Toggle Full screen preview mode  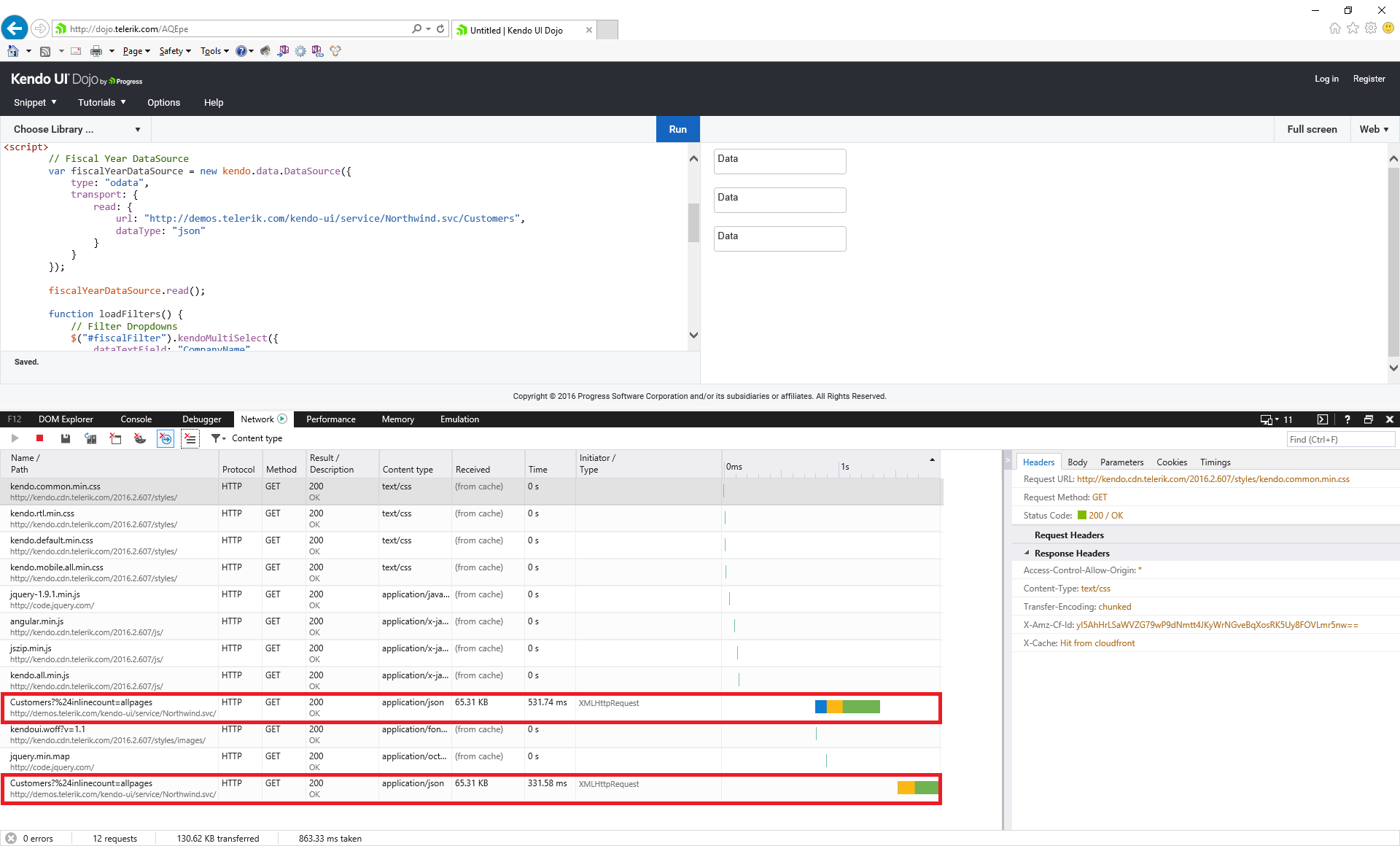pos(1312,130)
